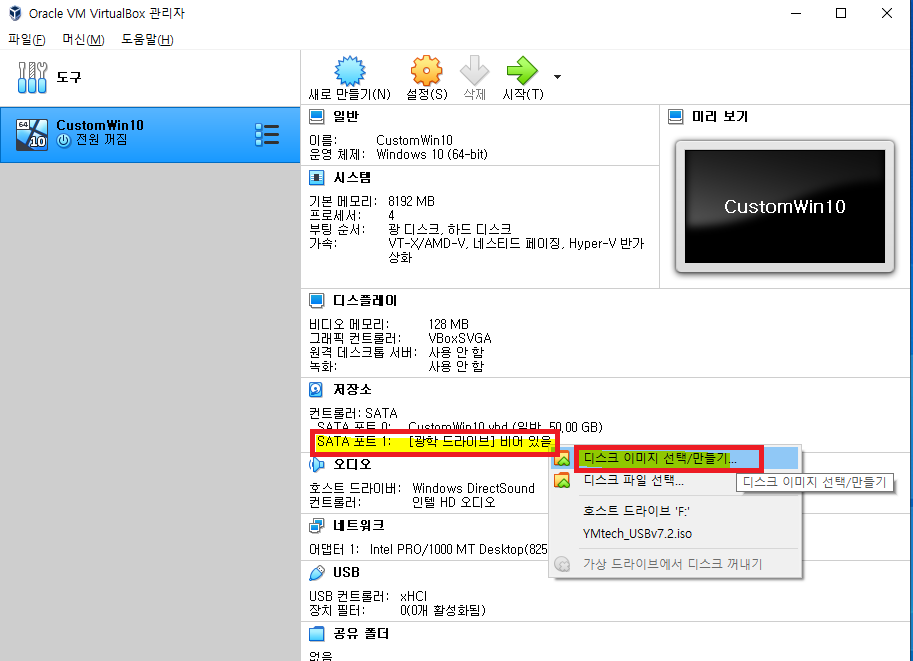The image size is (913, 661).
Task: Click the 8192 MB memory value
Action: point(411,202)
